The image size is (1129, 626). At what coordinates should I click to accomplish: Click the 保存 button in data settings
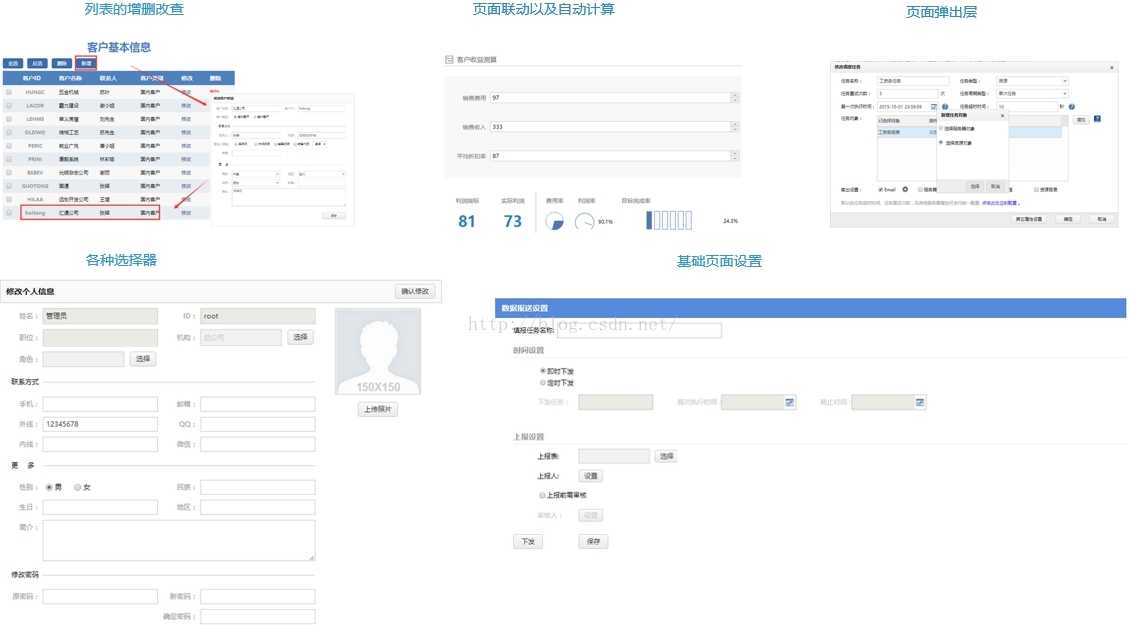click(x=593, y=542)
